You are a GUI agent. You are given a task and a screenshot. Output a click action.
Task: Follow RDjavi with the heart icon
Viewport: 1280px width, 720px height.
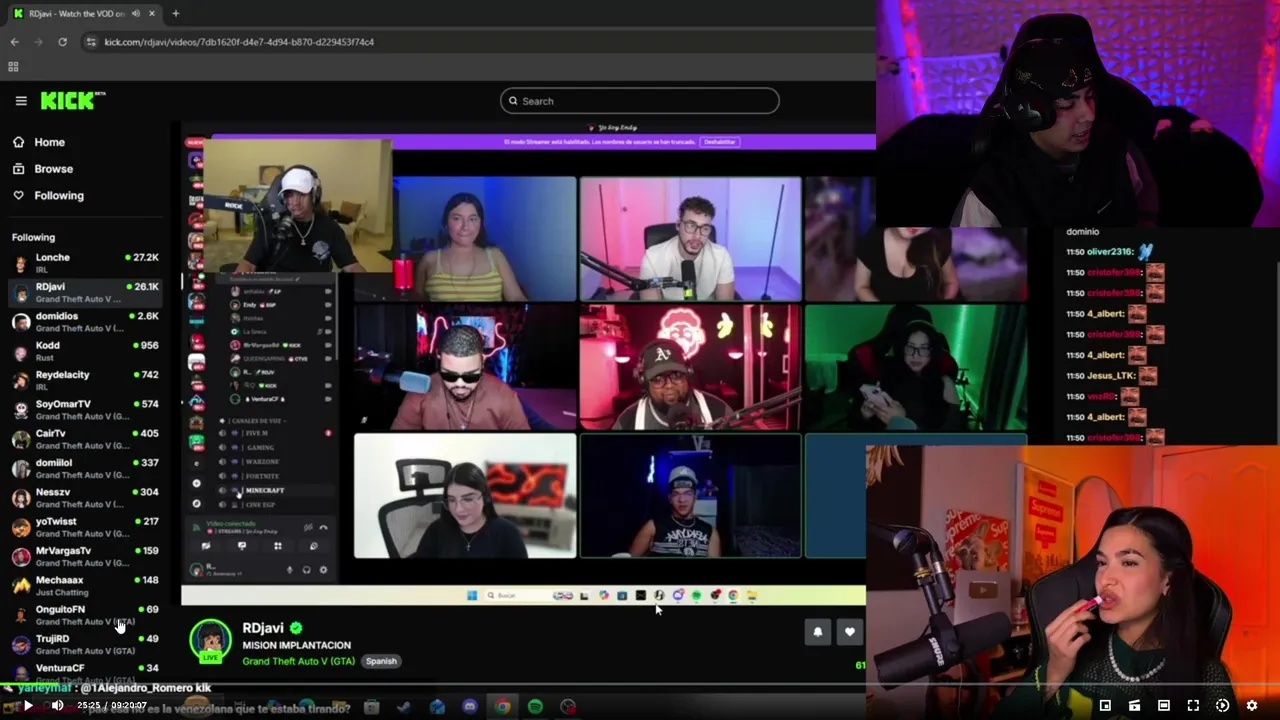point(850,632)
